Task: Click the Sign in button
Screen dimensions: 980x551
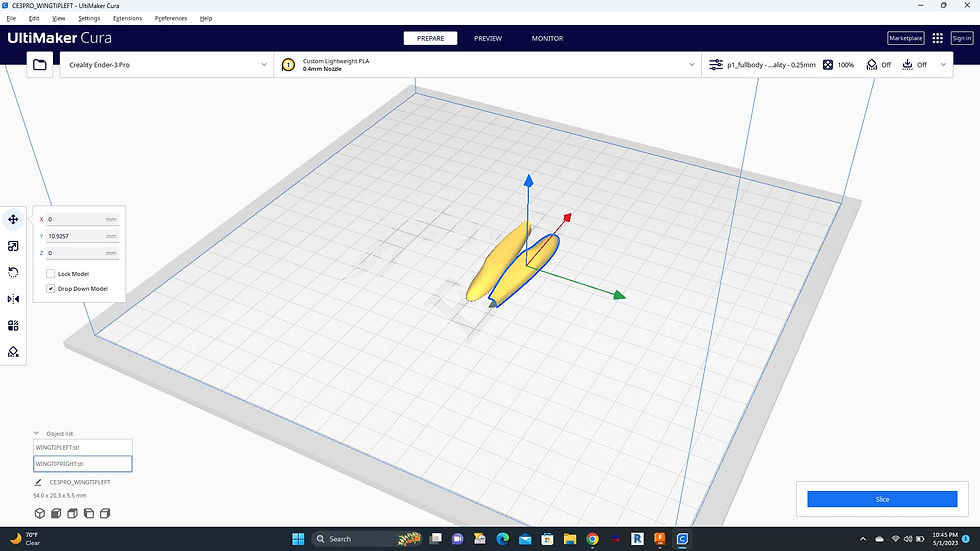Action: coord(961,38)
